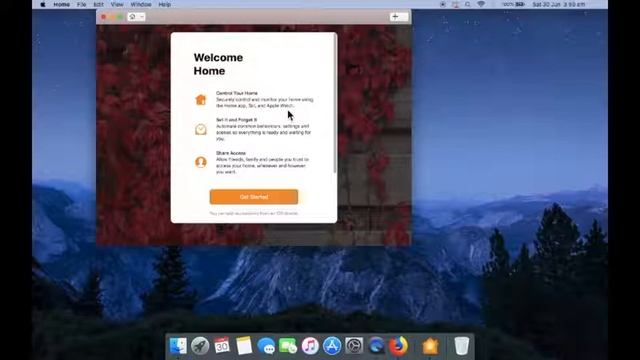640x360 pixels.
Task: Open Launchpad rocket icon in Dock
Action: pos(200,346)
